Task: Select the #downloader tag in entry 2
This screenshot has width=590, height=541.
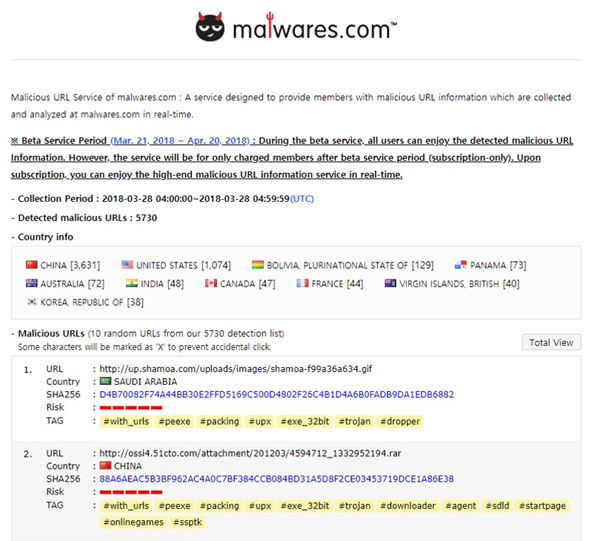Action: pyautogui.click(x=408, y=506)
